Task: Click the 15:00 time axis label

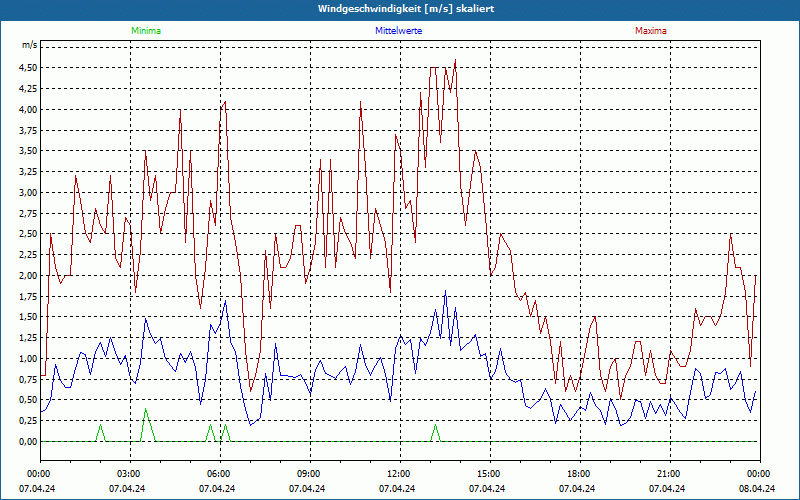Action: (x=490, y=474)
